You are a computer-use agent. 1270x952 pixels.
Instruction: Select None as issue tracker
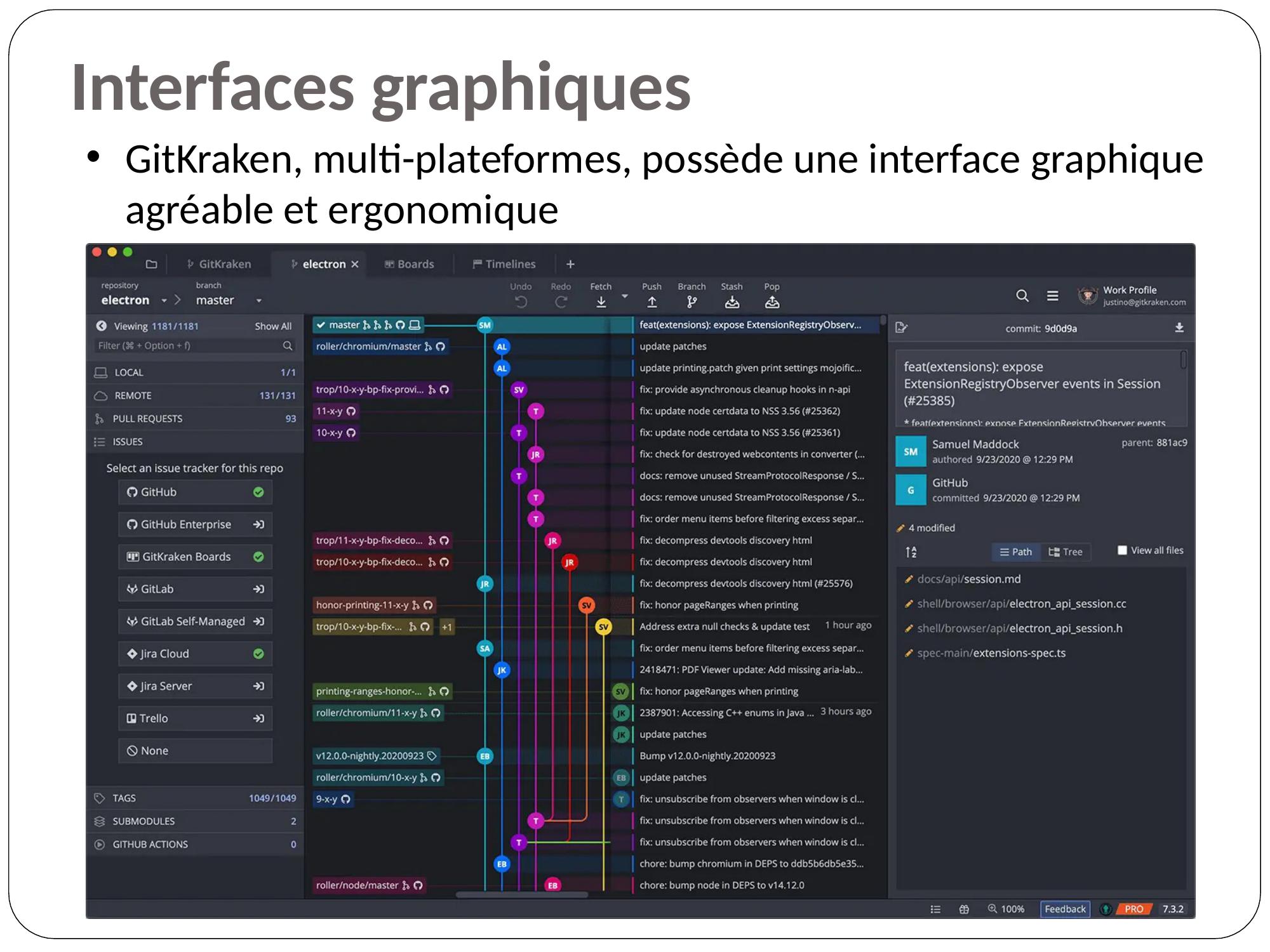click(x=195, y=751)
